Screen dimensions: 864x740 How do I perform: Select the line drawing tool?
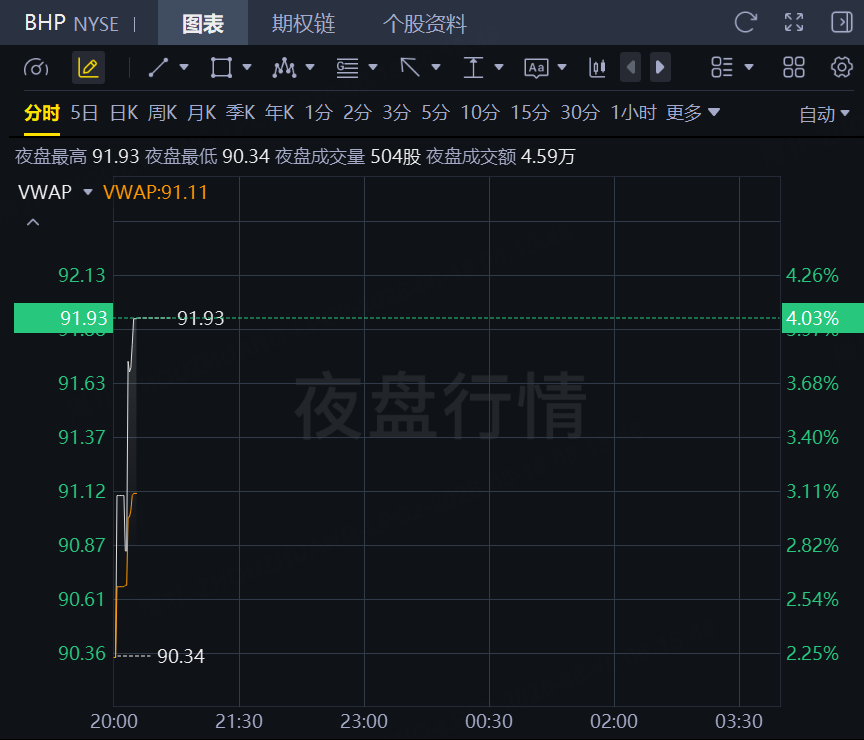(x=158, y=67)
